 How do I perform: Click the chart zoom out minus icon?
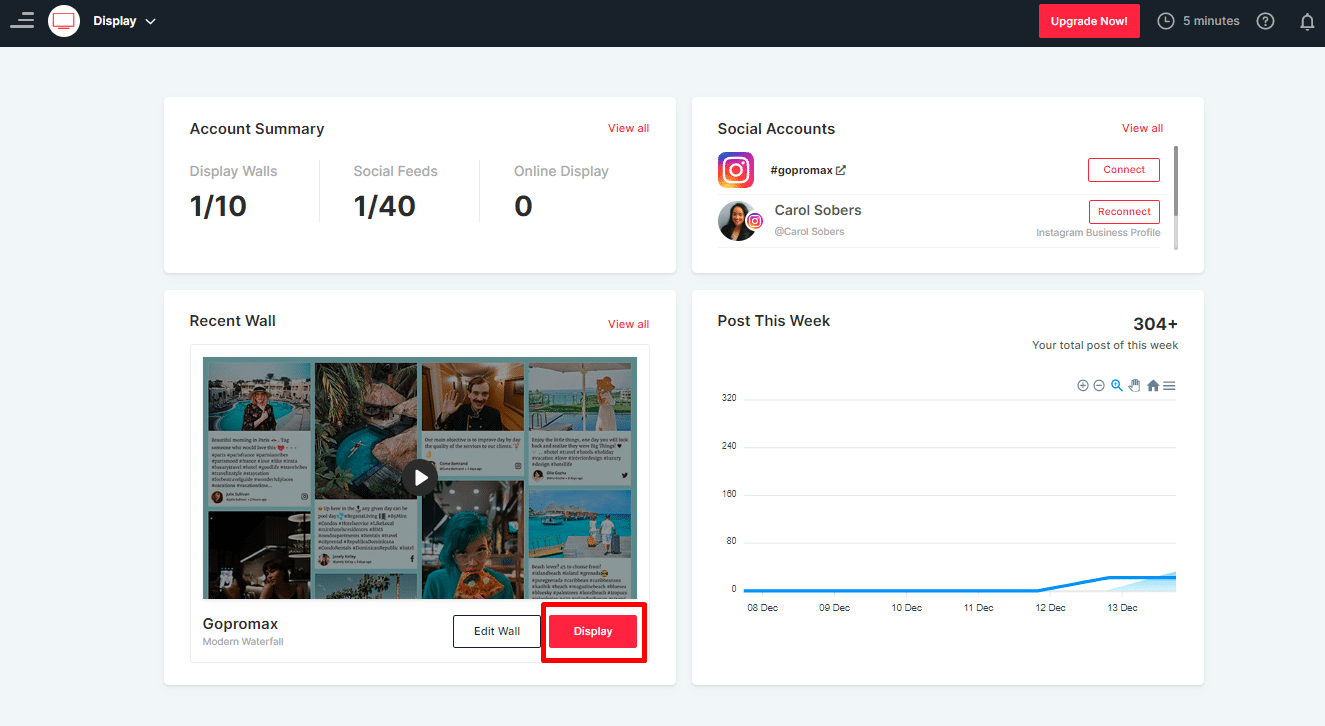1099,386
